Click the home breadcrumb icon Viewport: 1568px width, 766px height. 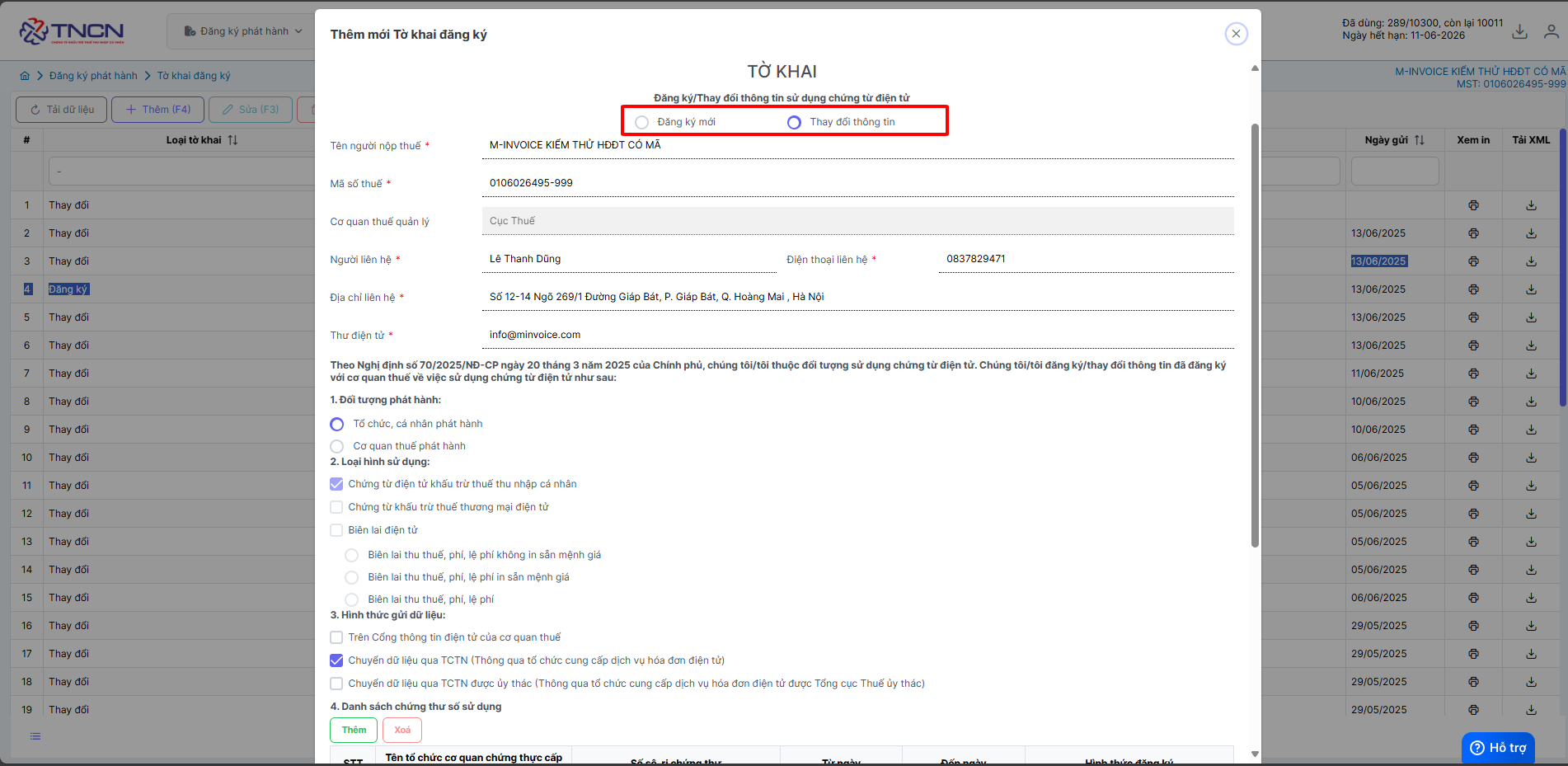click(25, 76)
